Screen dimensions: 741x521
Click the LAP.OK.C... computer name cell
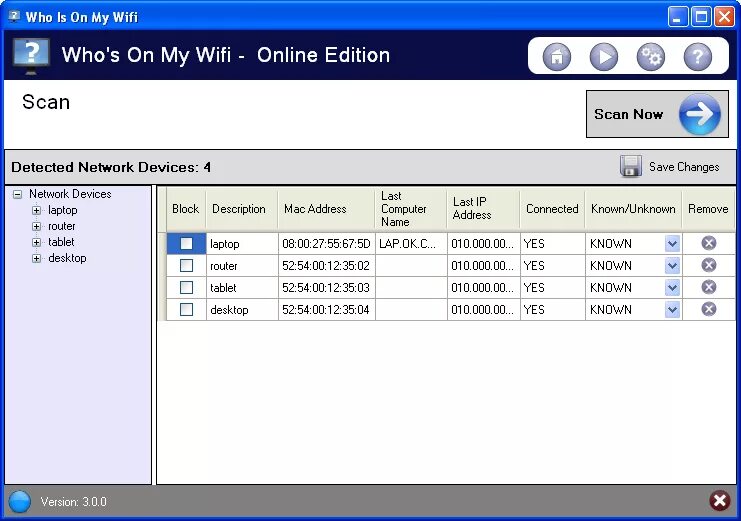pyautogui.click(x=411, y=243)
